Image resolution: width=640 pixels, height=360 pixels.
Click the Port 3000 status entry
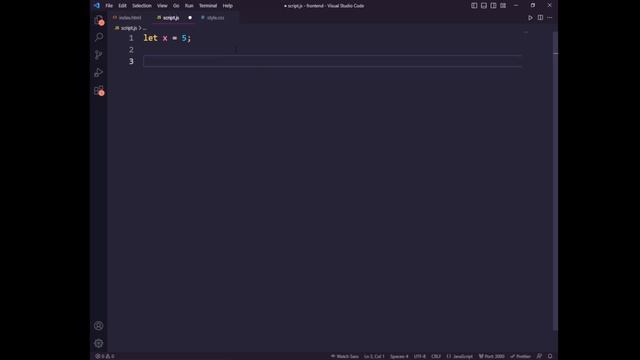(491, 356)
